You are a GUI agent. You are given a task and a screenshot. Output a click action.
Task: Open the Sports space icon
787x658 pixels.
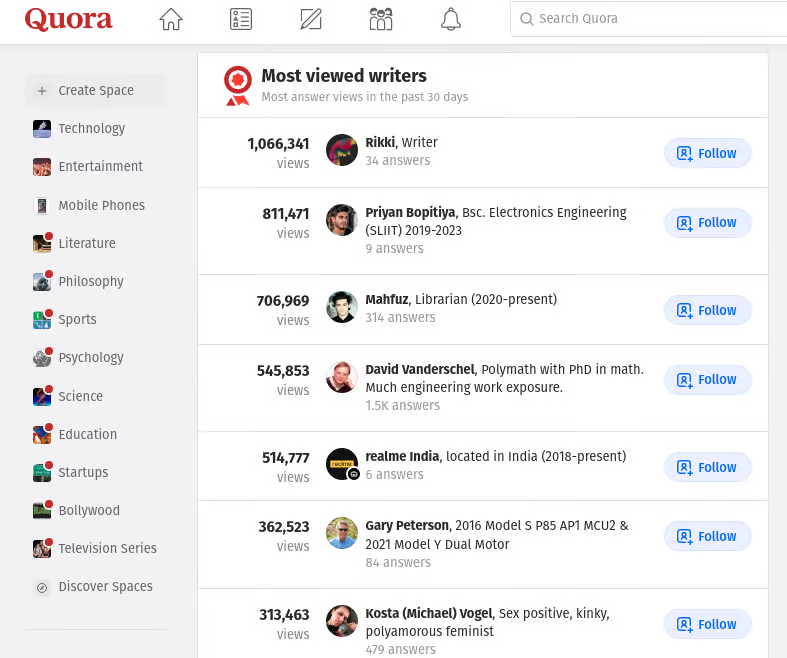(42, 320)
